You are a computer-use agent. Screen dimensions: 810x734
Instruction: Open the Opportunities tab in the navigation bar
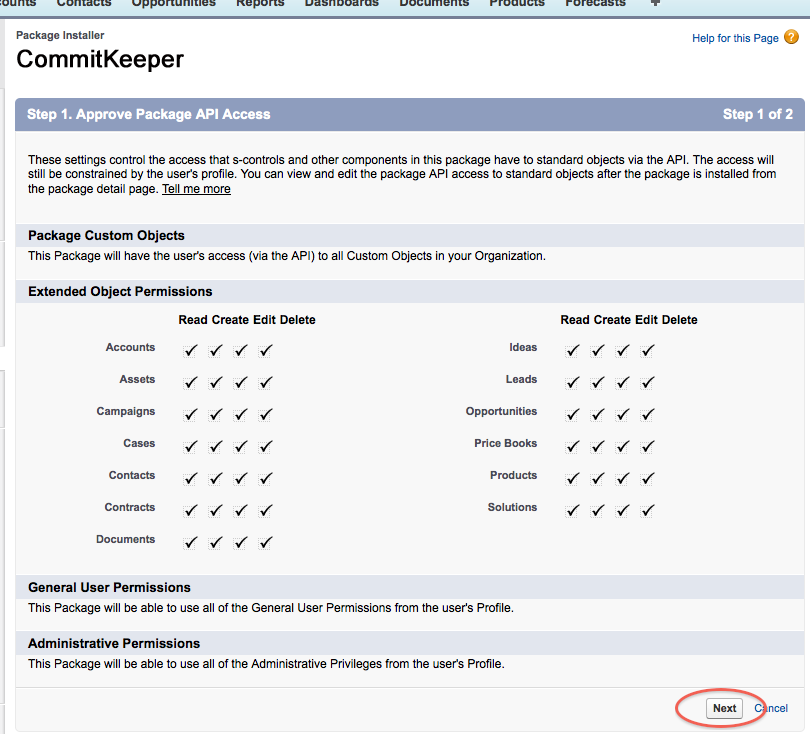pos(173,4)
